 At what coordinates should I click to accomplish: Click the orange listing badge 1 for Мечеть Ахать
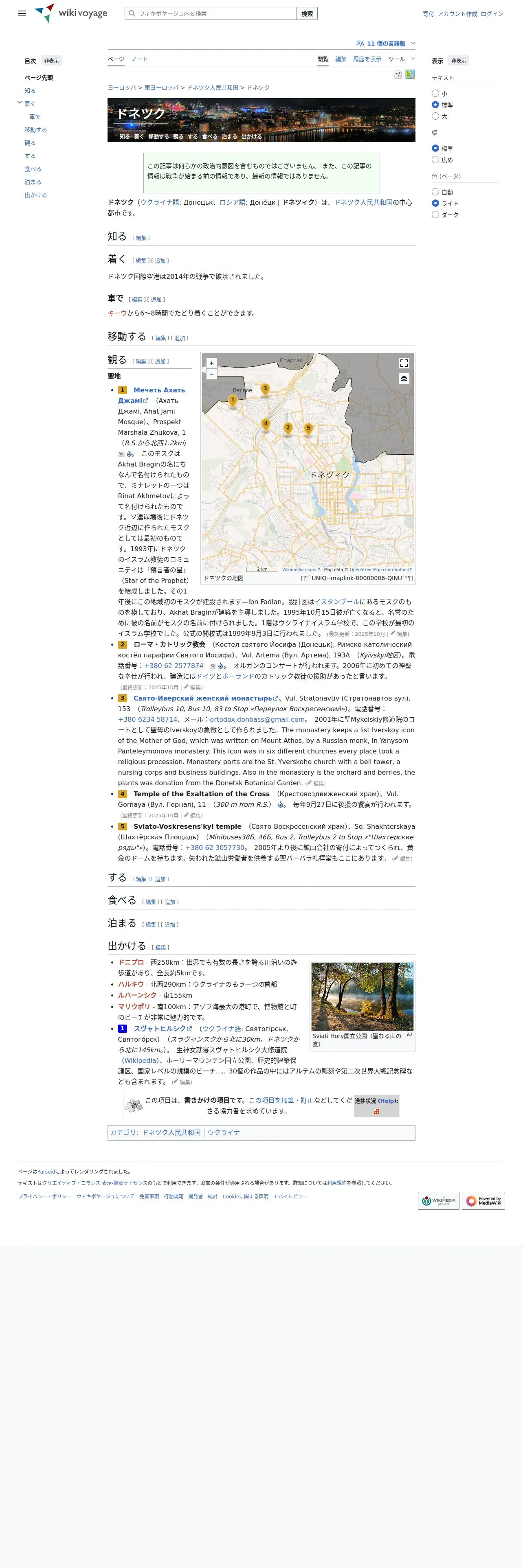[122, 390]
